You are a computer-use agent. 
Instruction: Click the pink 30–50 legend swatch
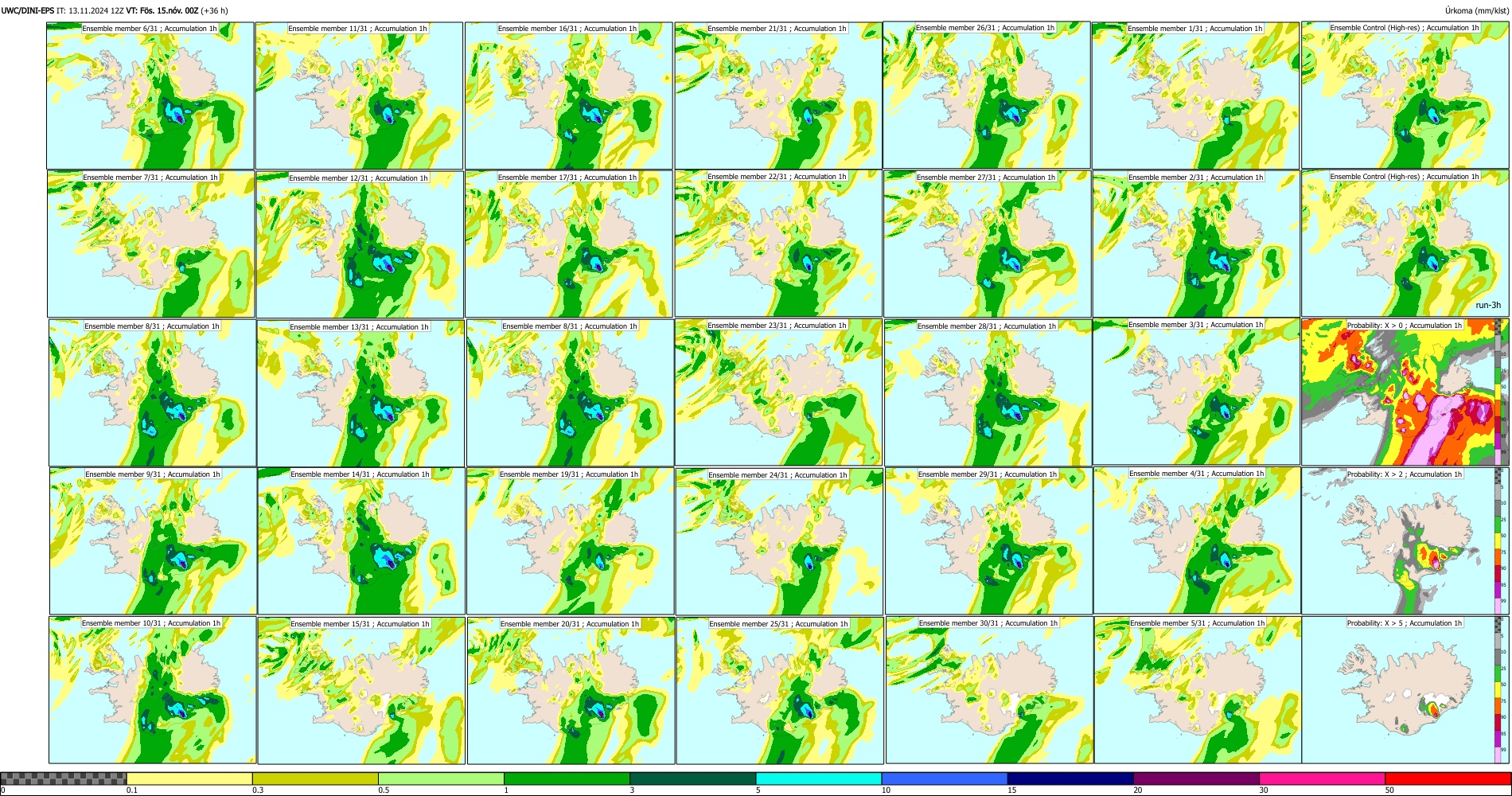point(1322,778)
